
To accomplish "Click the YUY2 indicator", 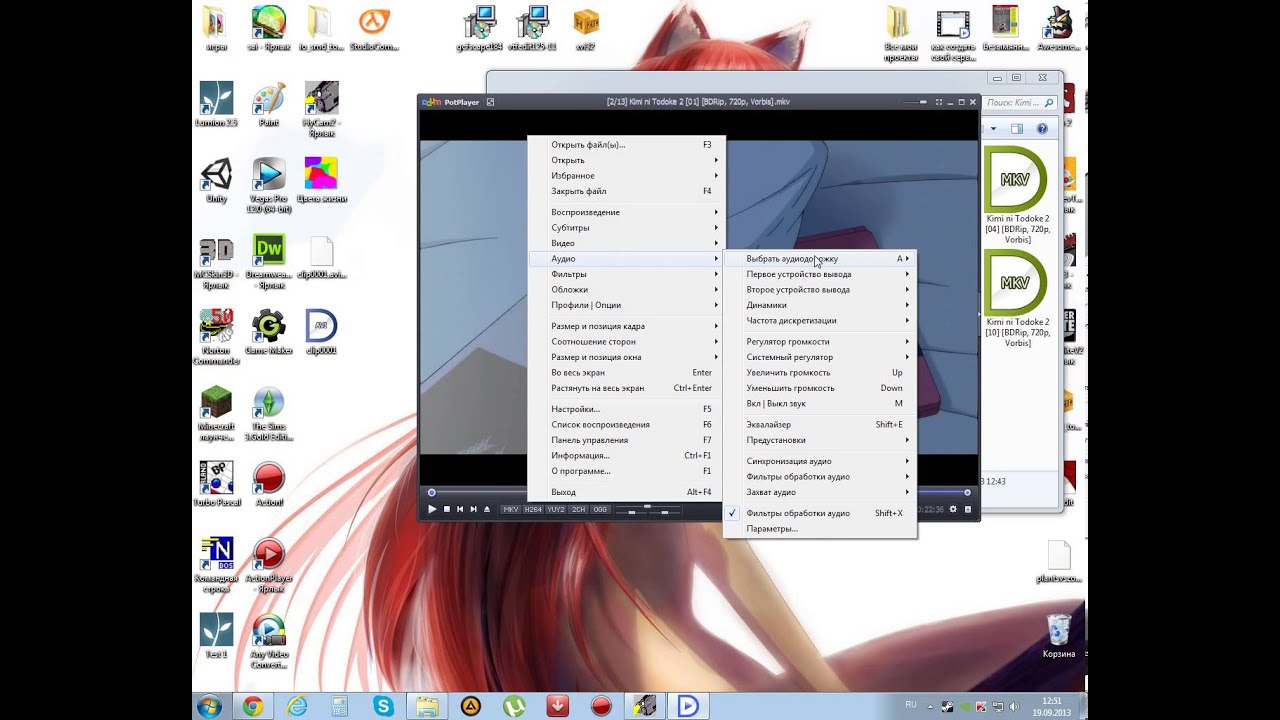I will [556, 510].
